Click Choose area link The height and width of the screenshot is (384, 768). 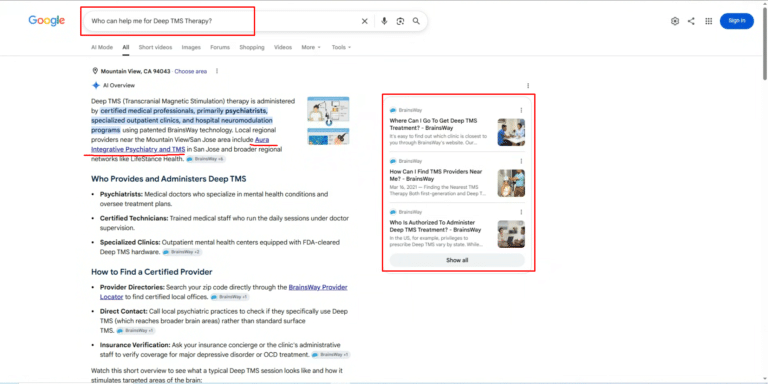click(x=191, y=71)
